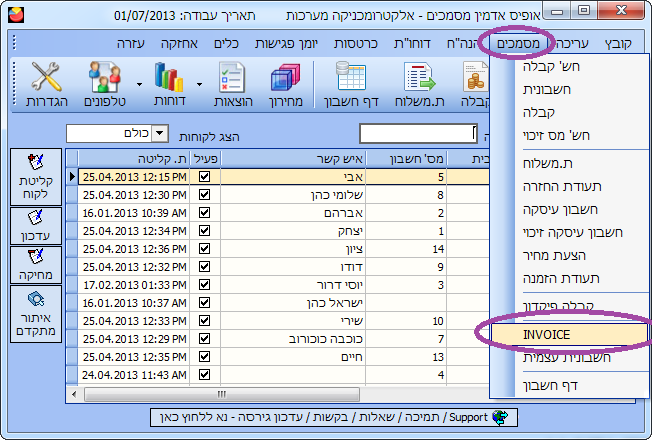Open the דף חשבון account sheet icon
The width and height of the screenshot is (652, 440).
coord(351,84)
